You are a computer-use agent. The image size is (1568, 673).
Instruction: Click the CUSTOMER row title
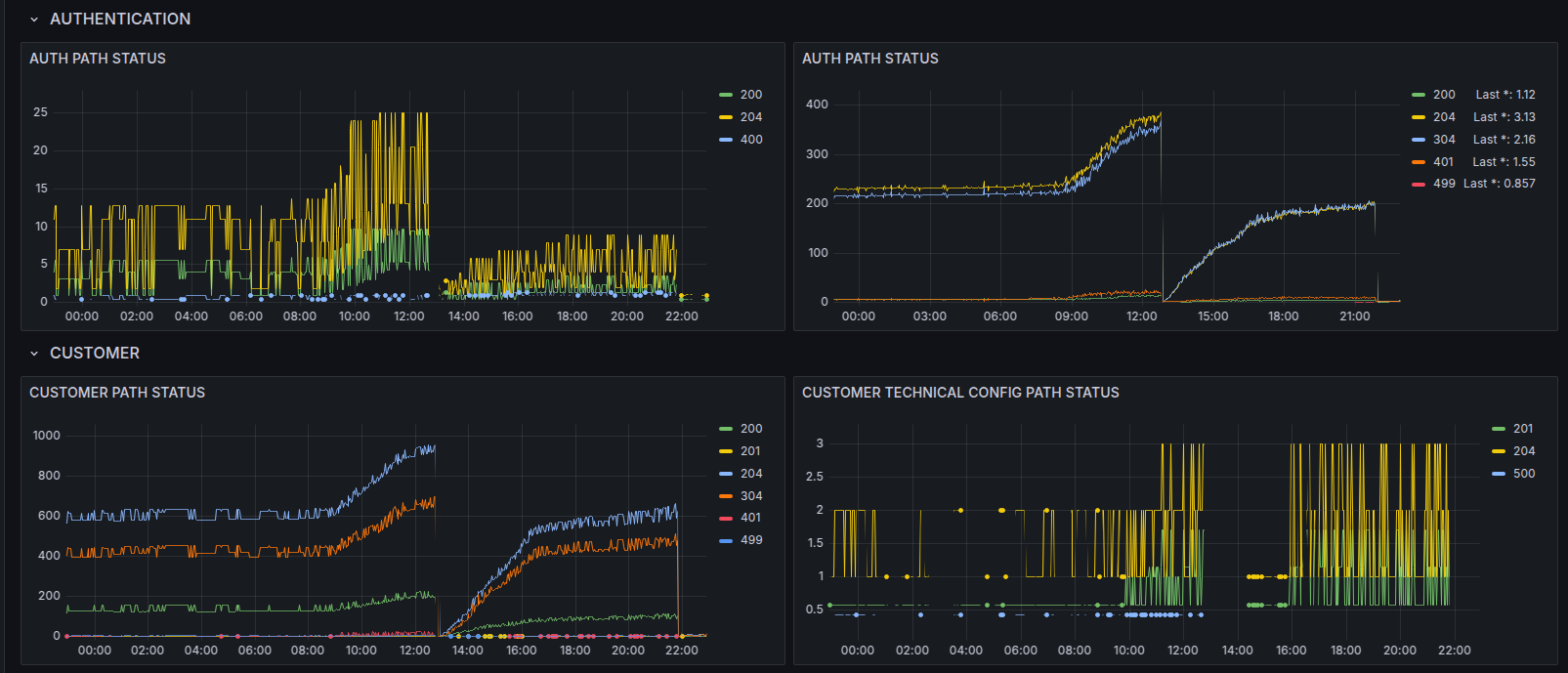pyautogui.click(x=95, y=353)
